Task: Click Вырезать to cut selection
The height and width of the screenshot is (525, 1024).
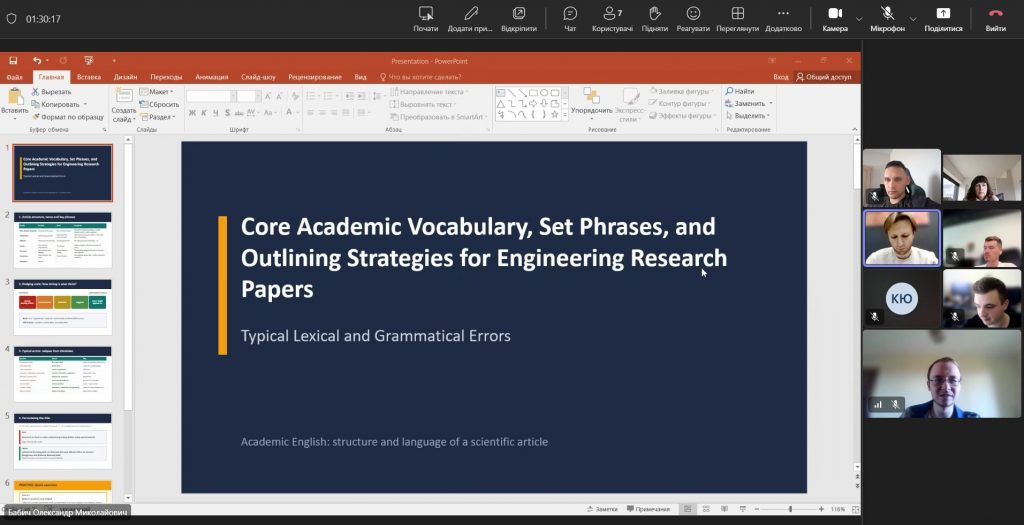Action: tap(52, 92)
